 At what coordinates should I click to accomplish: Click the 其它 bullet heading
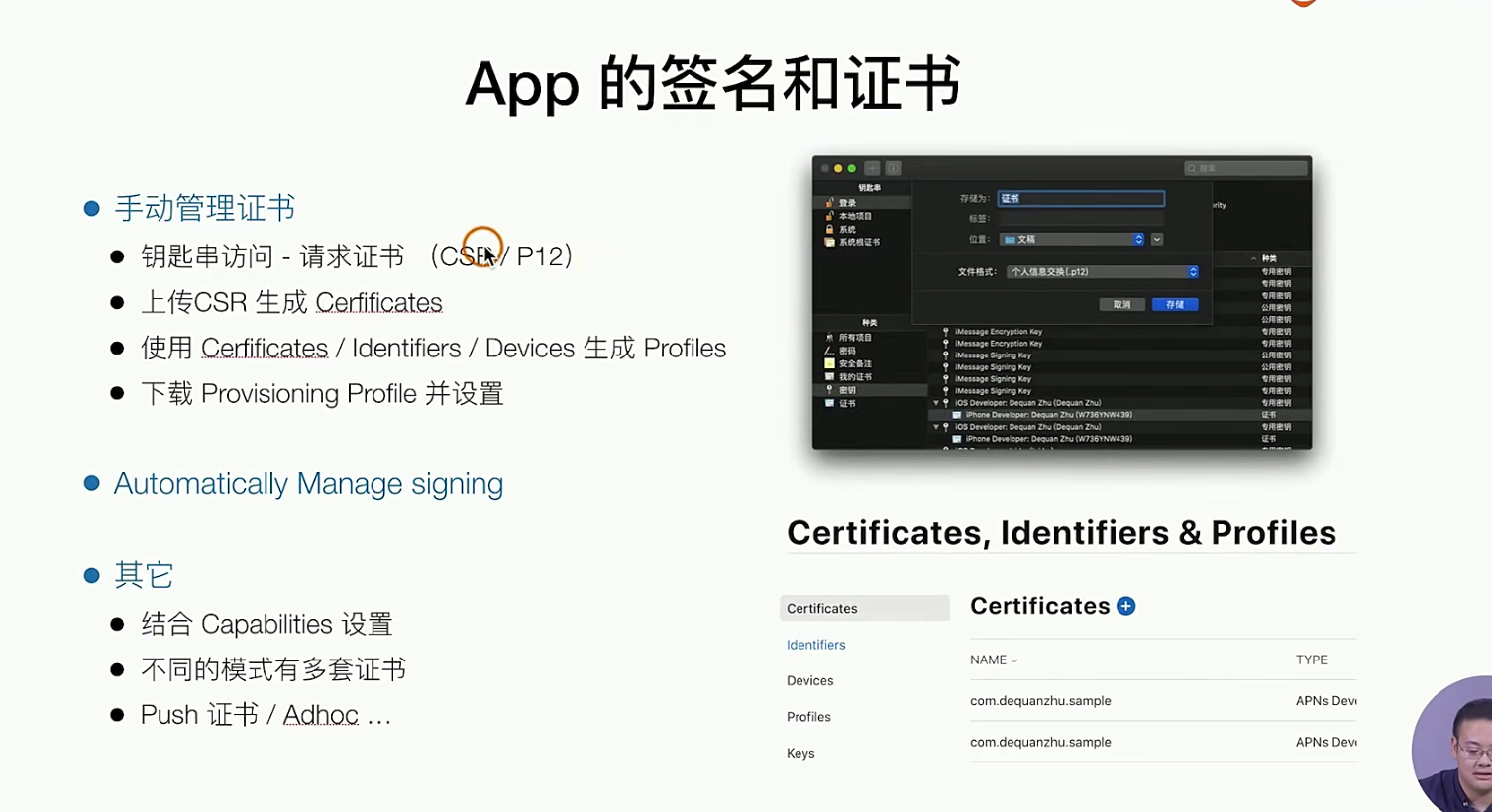tap(144, 575)
